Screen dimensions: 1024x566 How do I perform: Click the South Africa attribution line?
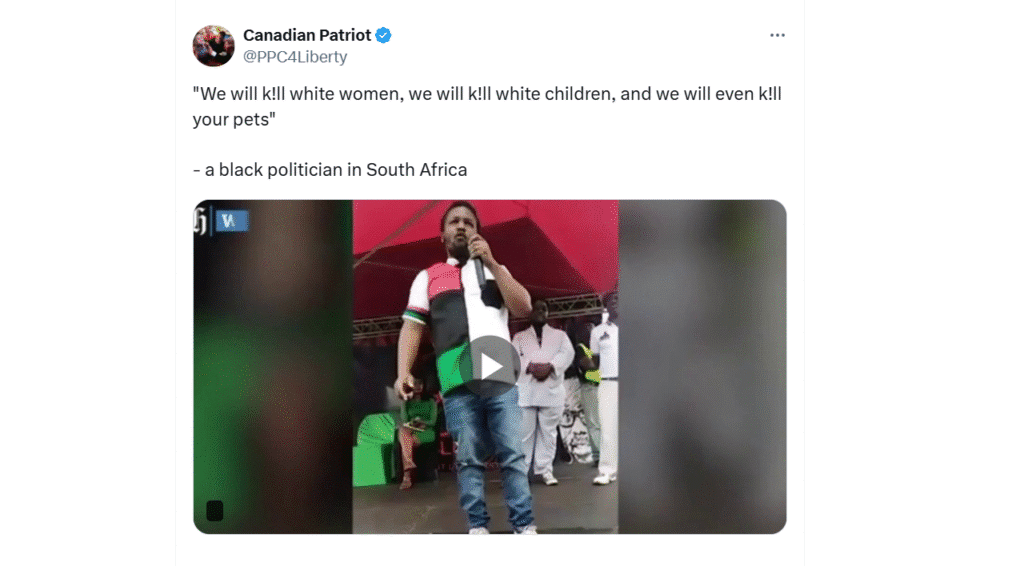click(330, 170)
